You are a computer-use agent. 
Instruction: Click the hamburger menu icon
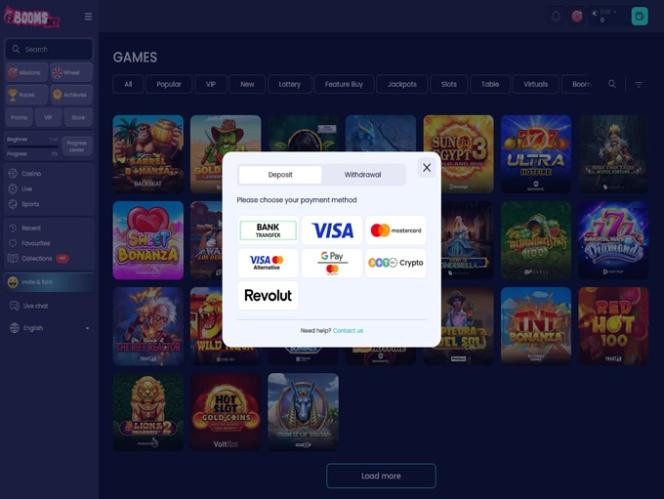click(x=88, y=17)
